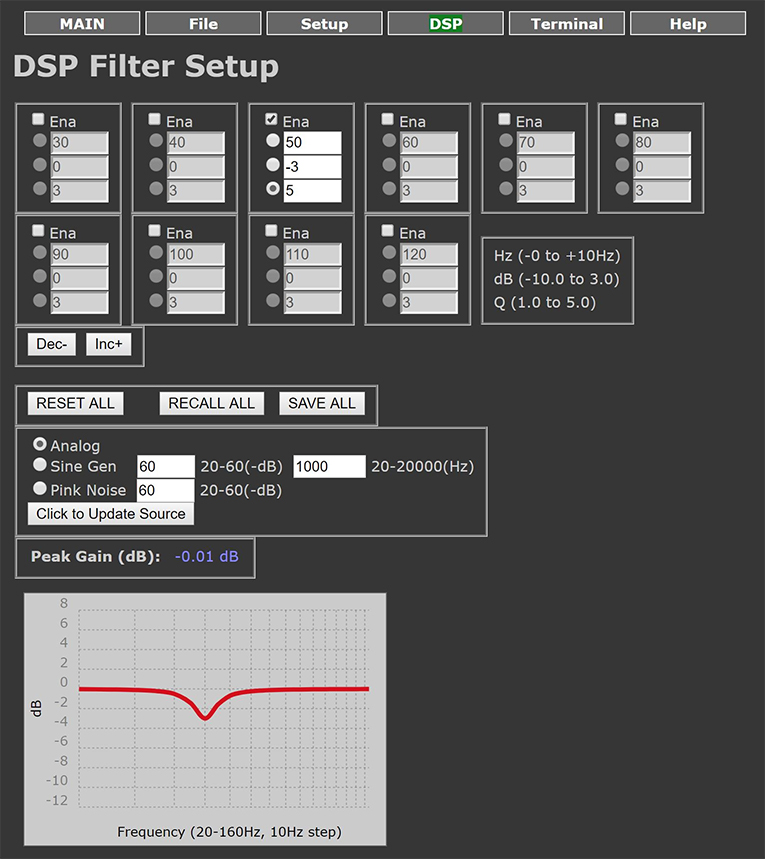This screenshot has width=765, height=859.
Task: Click the Dec- button
Action: click(52, 344)
